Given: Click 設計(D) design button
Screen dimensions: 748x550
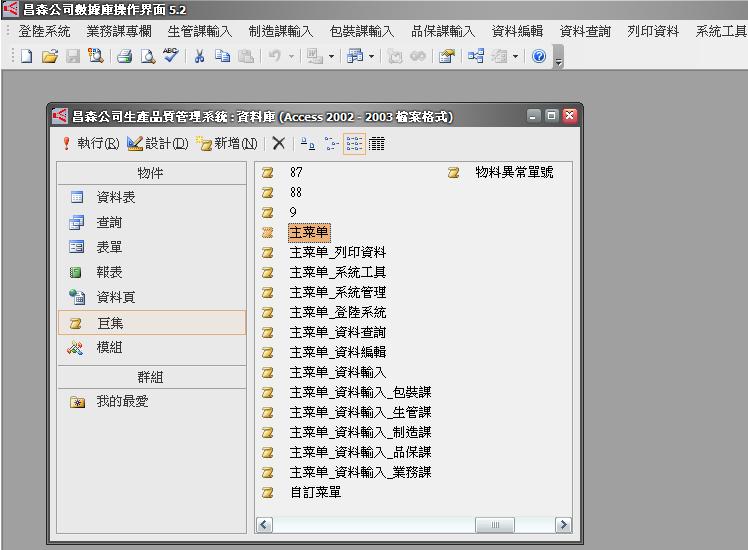Looking at the screenshot, I should [158, 143].
